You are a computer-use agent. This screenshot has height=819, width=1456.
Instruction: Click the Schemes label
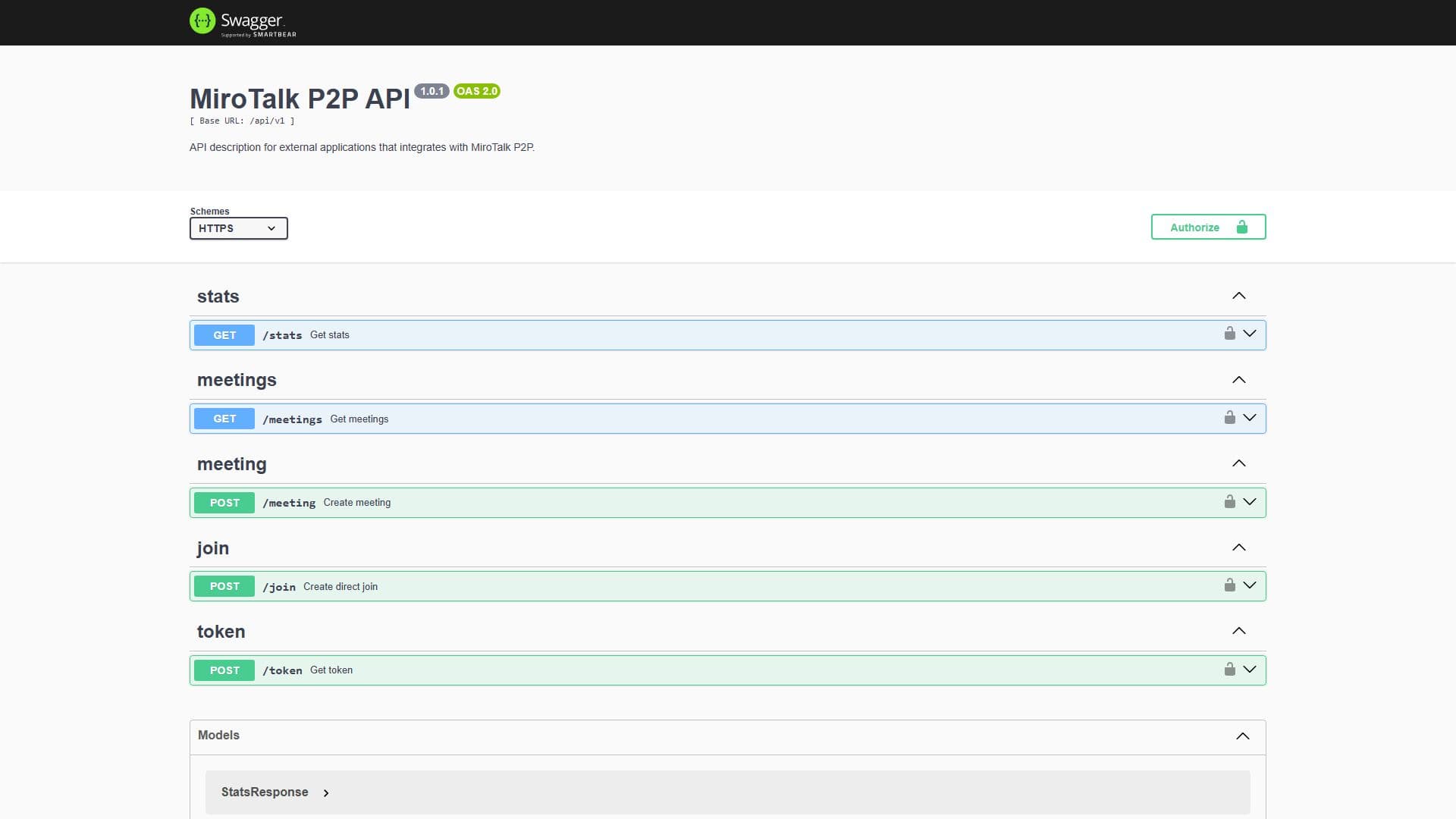(x=209, y=212)
